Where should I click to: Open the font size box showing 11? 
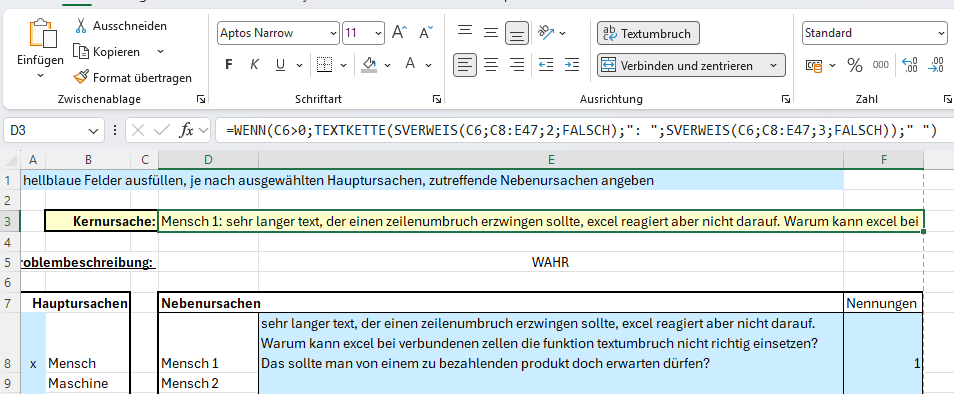coord(363,33)
